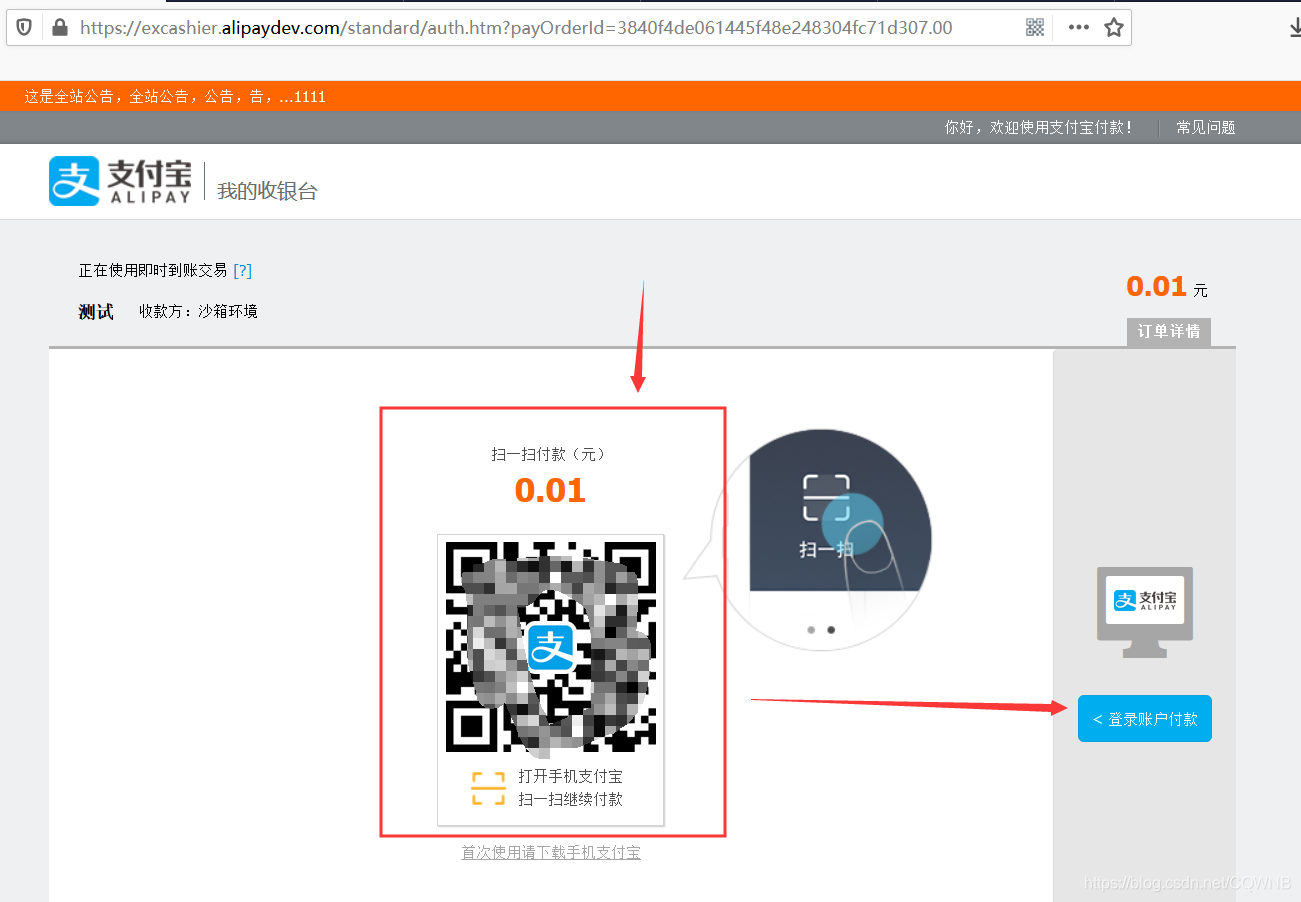Click the 扫一扫付款（元） label

point(551,454)
